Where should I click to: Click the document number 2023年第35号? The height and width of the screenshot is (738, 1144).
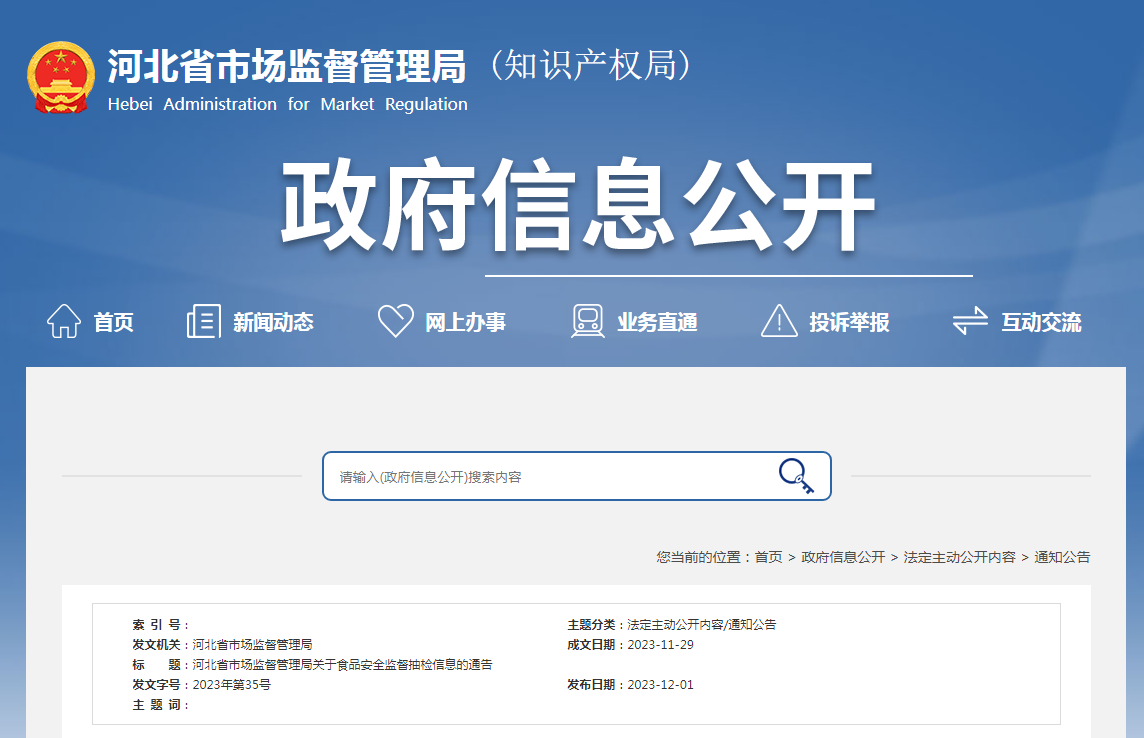[231, 685]
